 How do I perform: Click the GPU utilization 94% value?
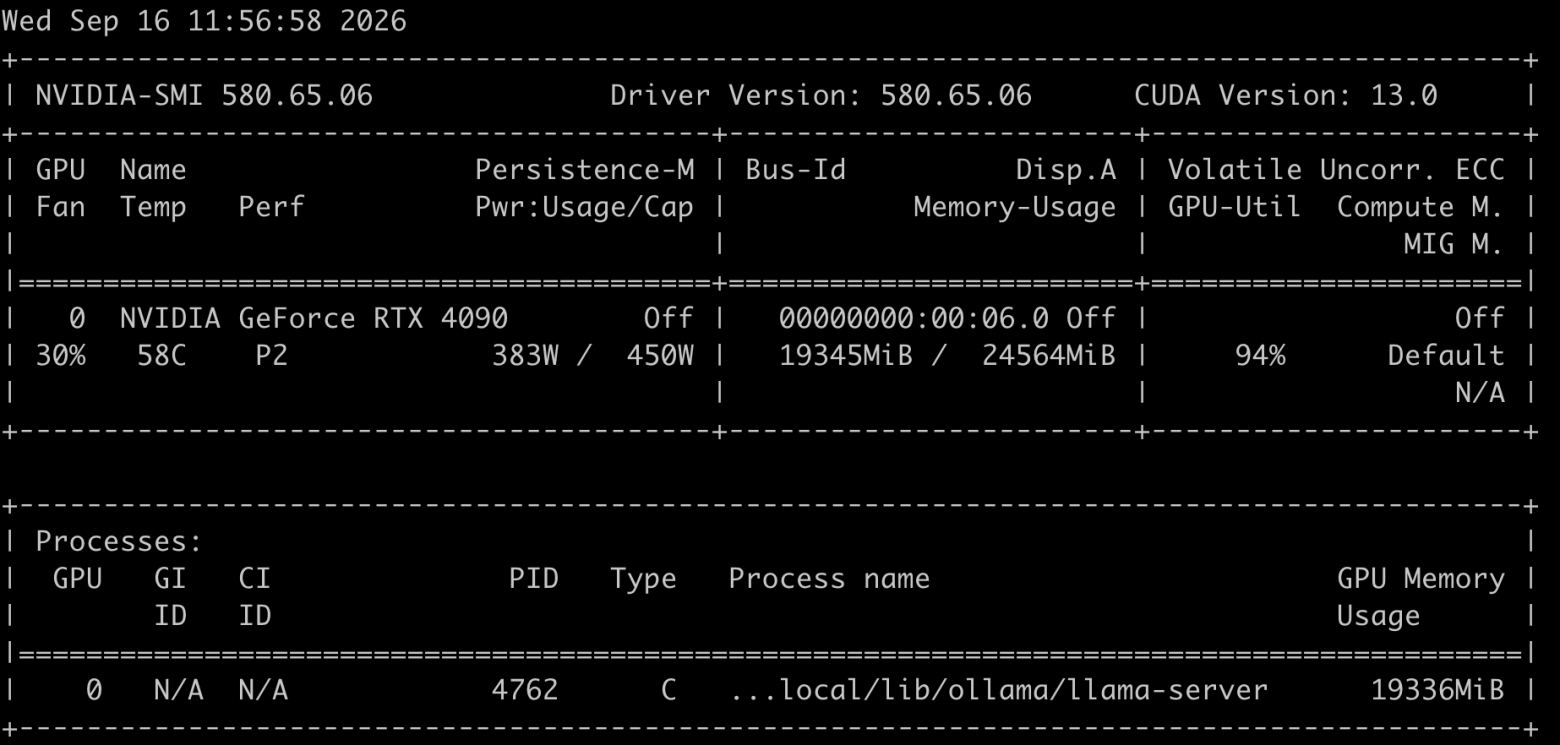[x=1260, y=355]
